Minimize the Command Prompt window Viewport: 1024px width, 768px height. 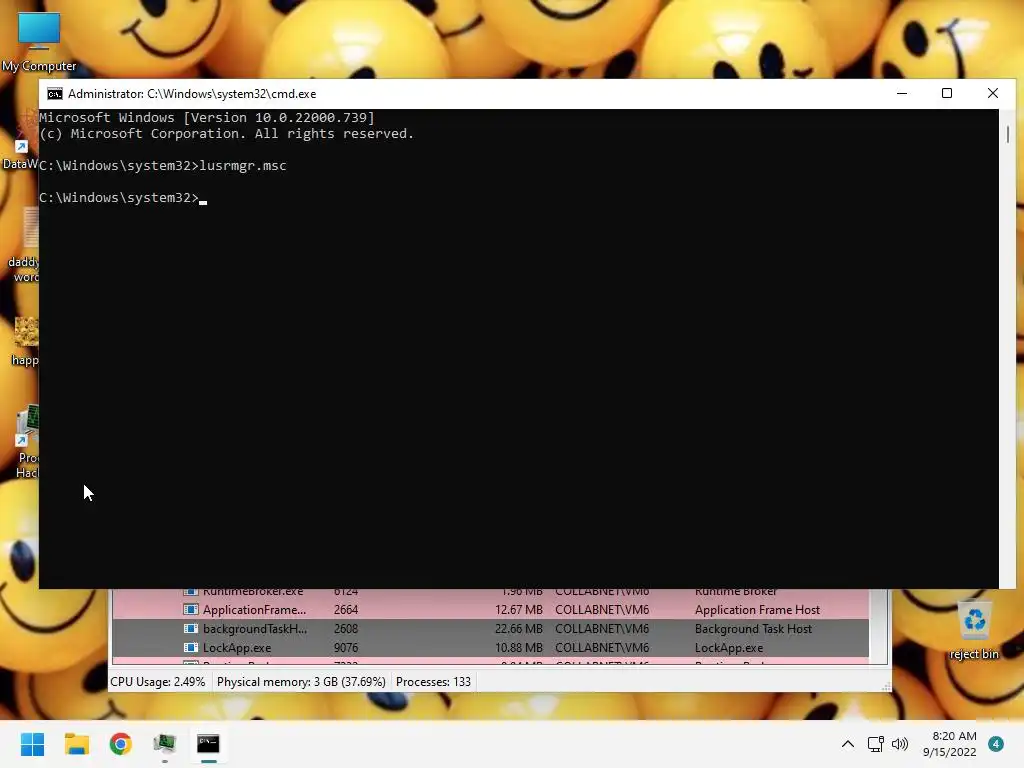pos(902,93)
